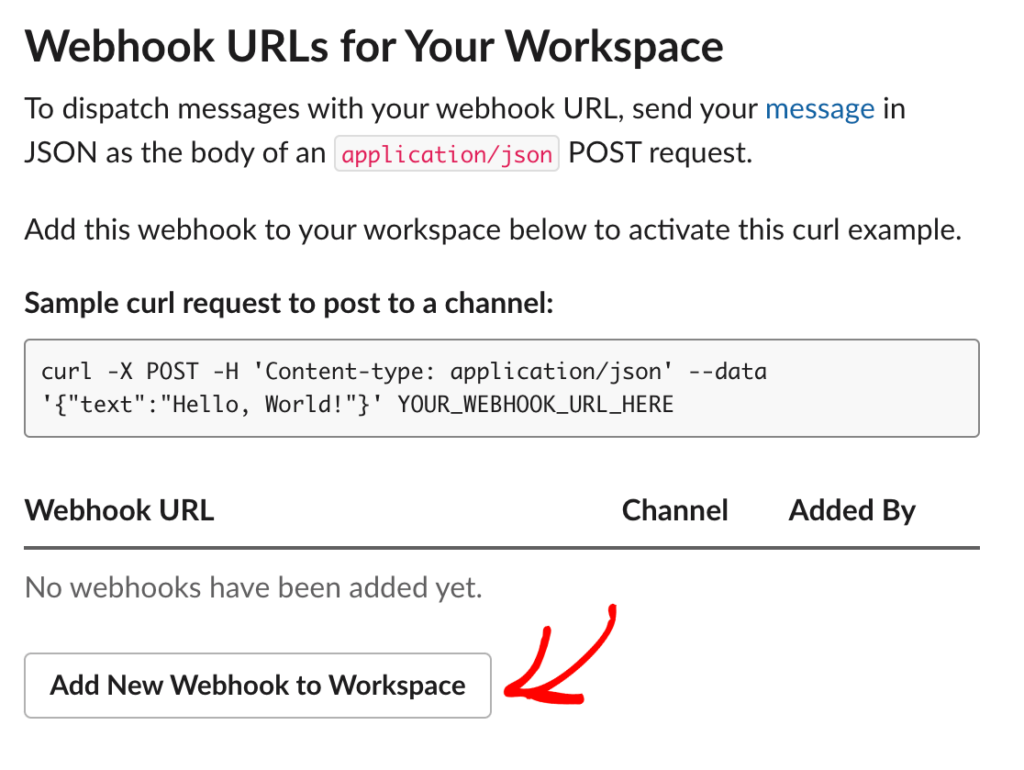Select the application/json code snippet
The height and width of the screenshot is (770, 1024).
tap(446, 153)
